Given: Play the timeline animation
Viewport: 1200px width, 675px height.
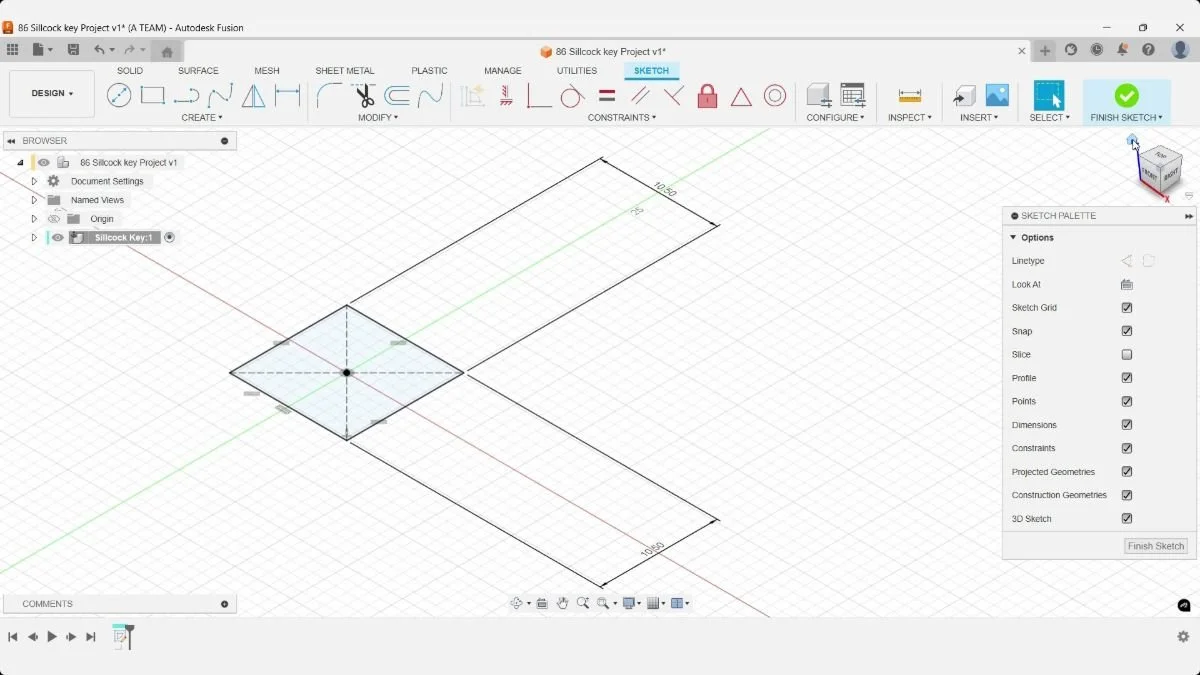Looking at the screenshot, I should tap(52, 637).
